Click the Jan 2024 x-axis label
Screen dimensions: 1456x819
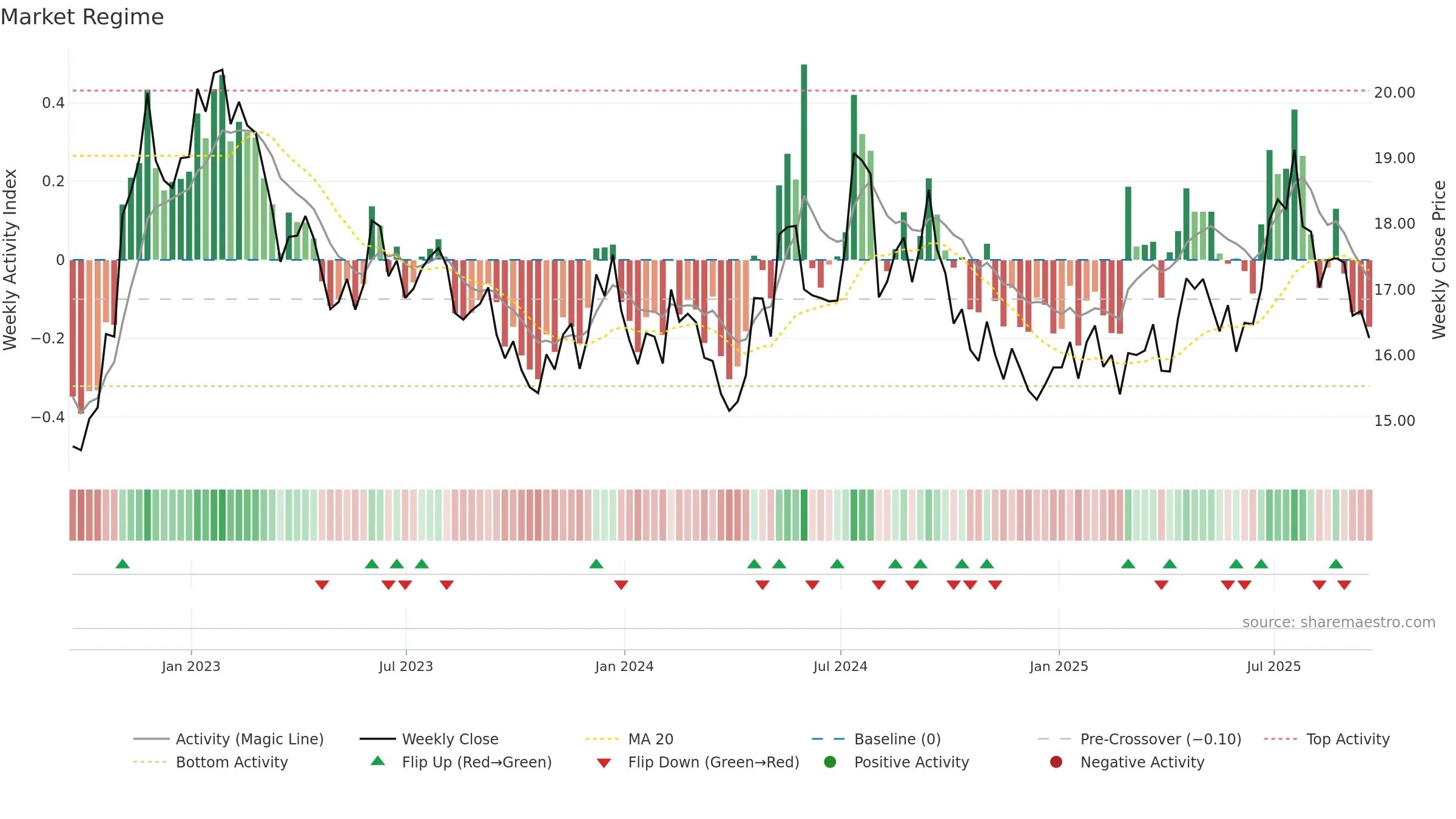tap(624, 666)
